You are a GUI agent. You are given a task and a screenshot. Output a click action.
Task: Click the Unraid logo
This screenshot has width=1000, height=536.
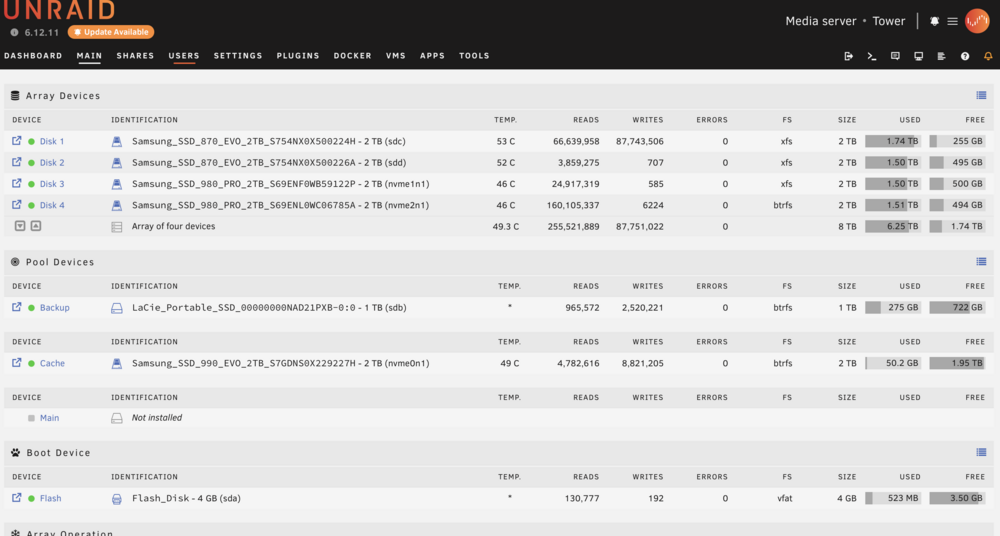tap(59, 10)
